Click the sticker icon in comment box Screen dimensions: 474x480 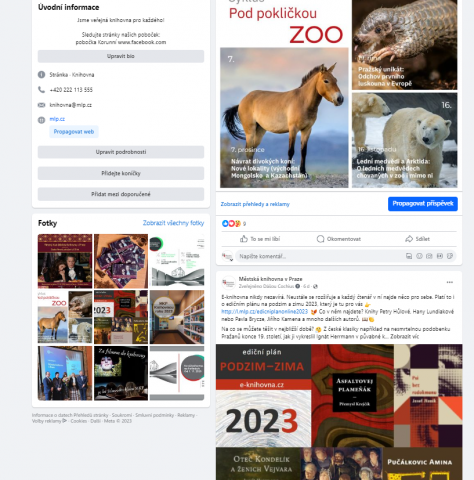click(450, 256)
